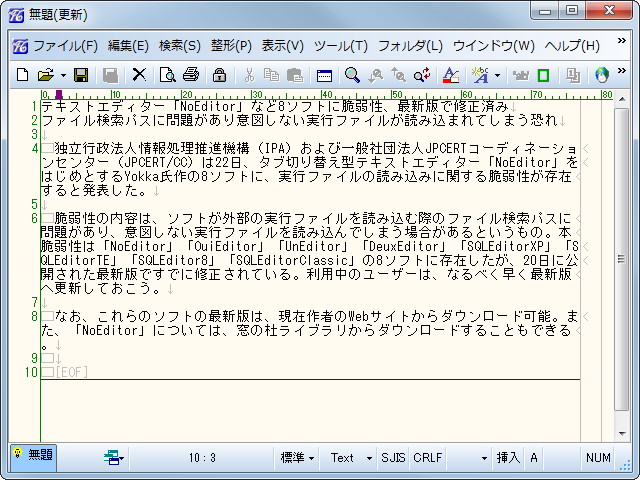Open the ツール(T) menu
Image resolution: width=640 pixels, height=480 pixels.
pyautogui.click(x=340, y=46)
